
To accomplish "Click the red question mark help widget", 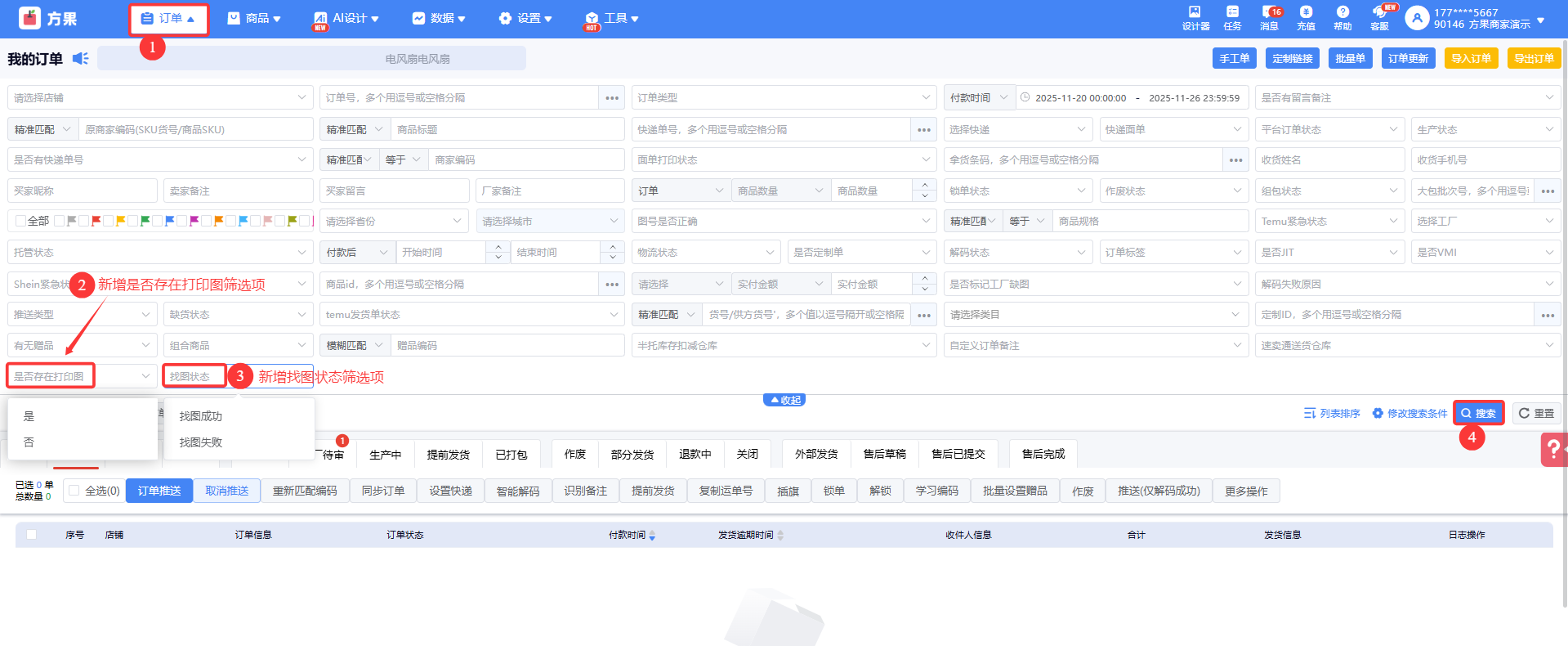I will (1553, 449).
